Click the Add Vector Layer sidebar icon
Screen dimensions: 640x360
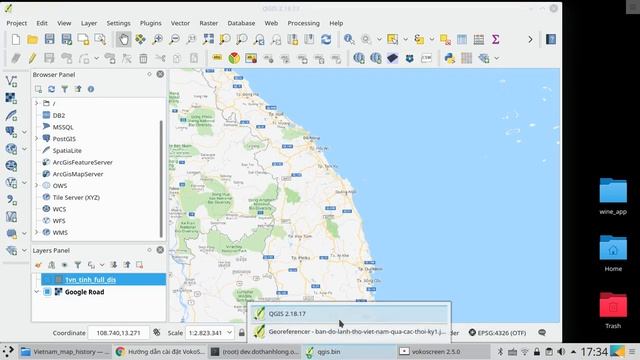(x=11, y=81)
